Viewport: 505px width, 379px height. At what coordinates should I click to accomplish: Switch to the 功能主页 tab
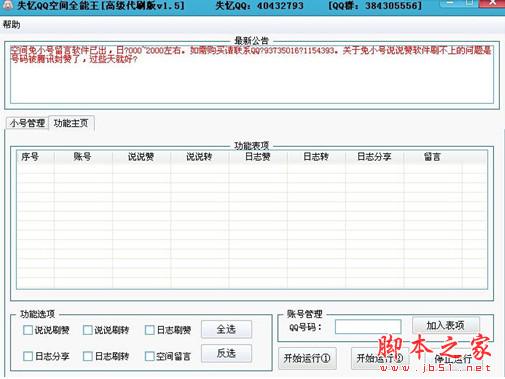(71, 123)
